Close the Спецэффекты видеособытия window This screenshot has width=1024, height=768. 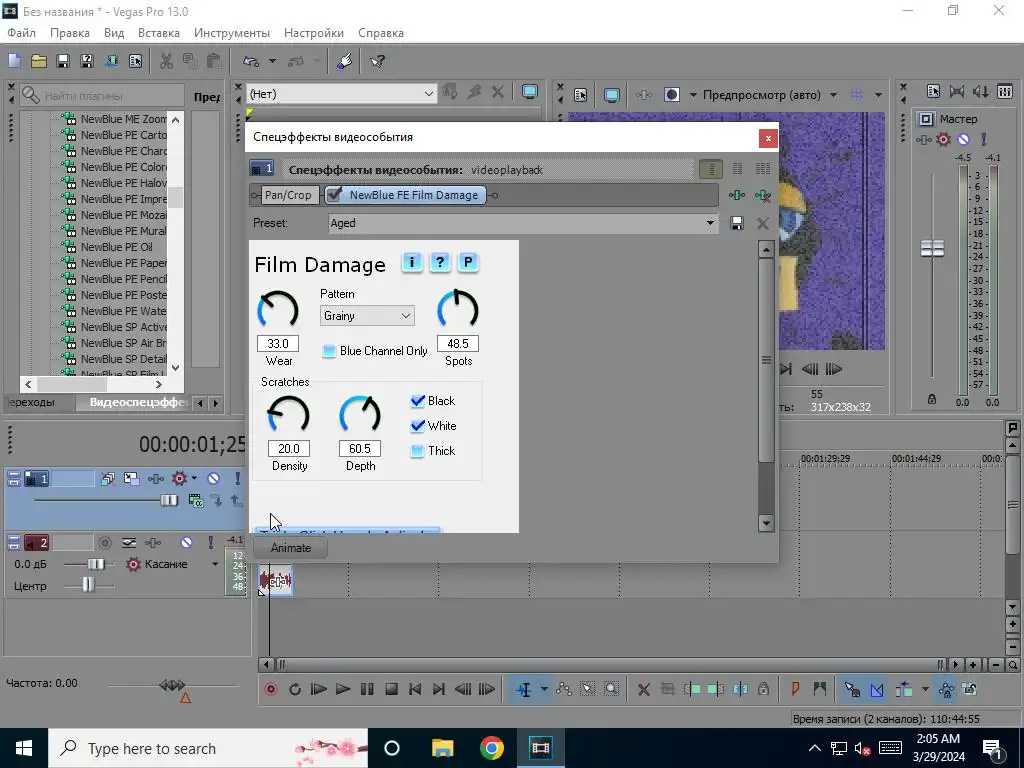coord(768,138)
